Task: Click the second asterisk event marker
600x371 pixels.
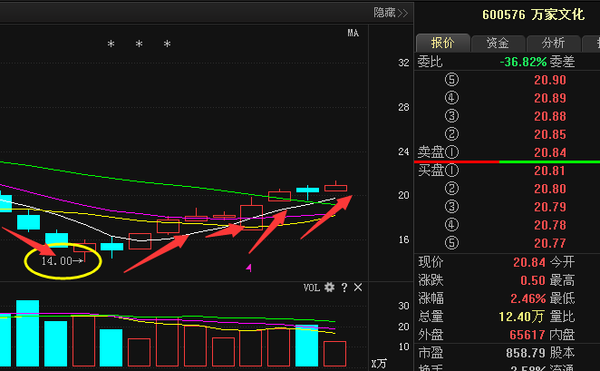Action: coord(139,44)
